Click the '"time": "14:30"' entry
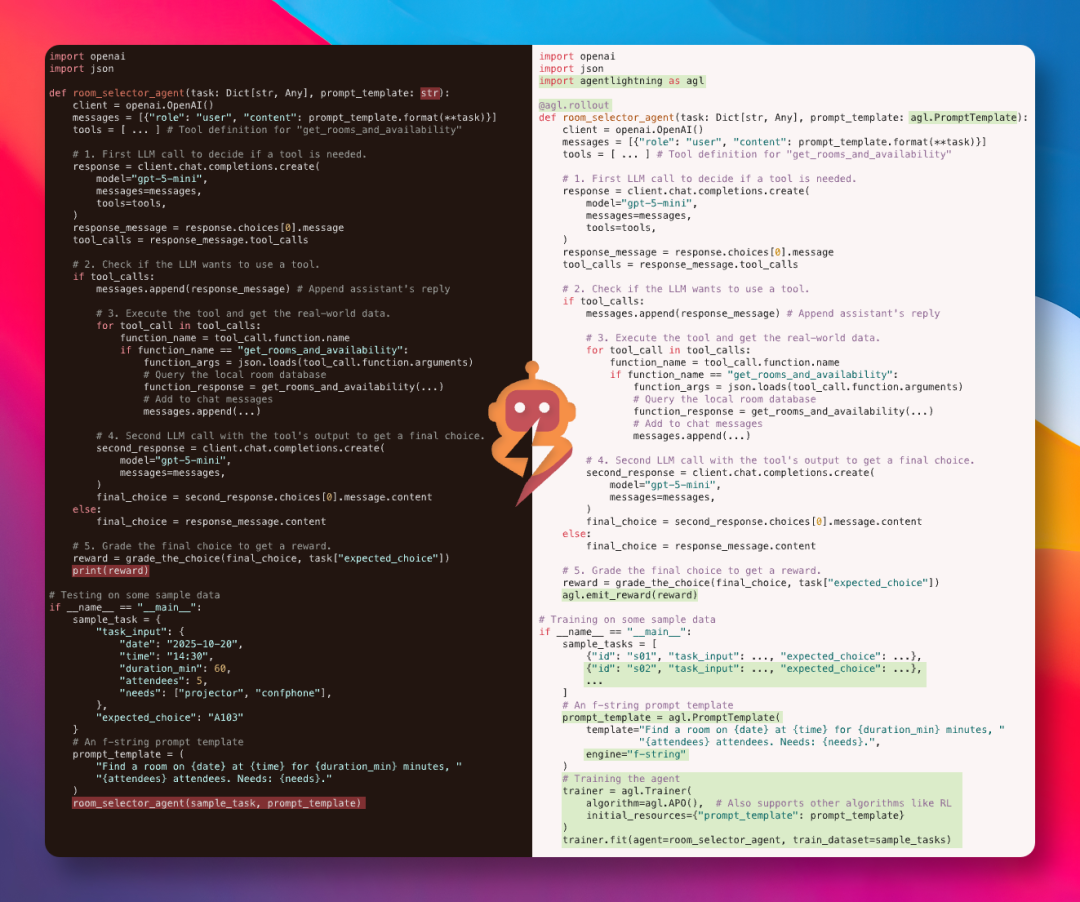The image size is (1080, 902). (166, 656)
